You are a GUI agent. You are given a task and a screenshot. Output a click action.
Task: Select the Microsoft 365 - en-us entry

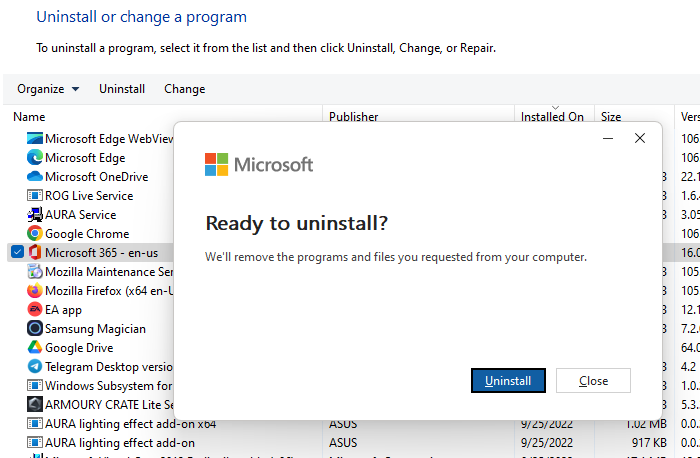(101, 253)
